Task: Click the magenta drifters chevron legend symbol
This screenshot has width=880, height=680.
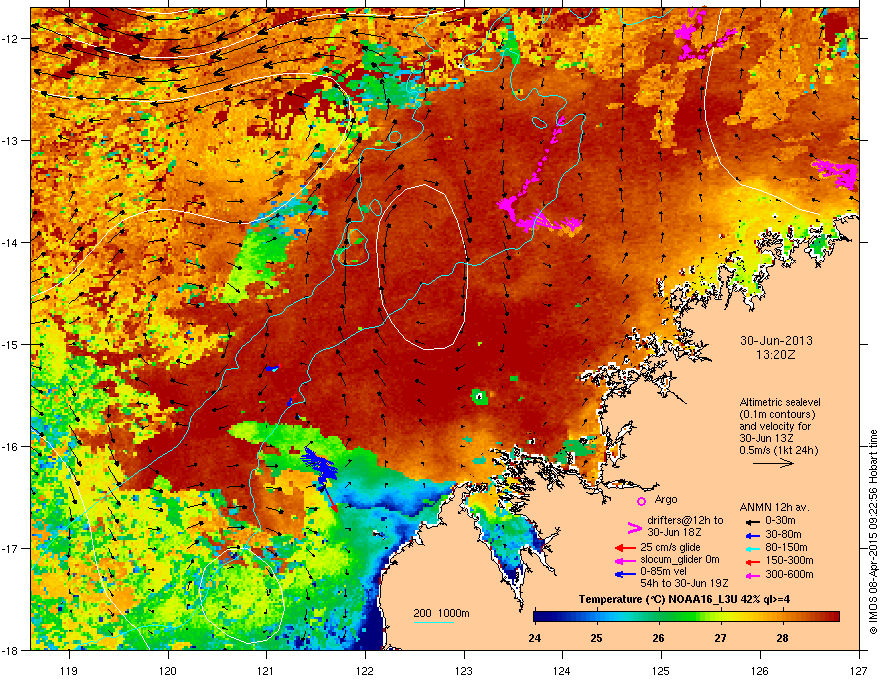Action: tap(634, 528)
